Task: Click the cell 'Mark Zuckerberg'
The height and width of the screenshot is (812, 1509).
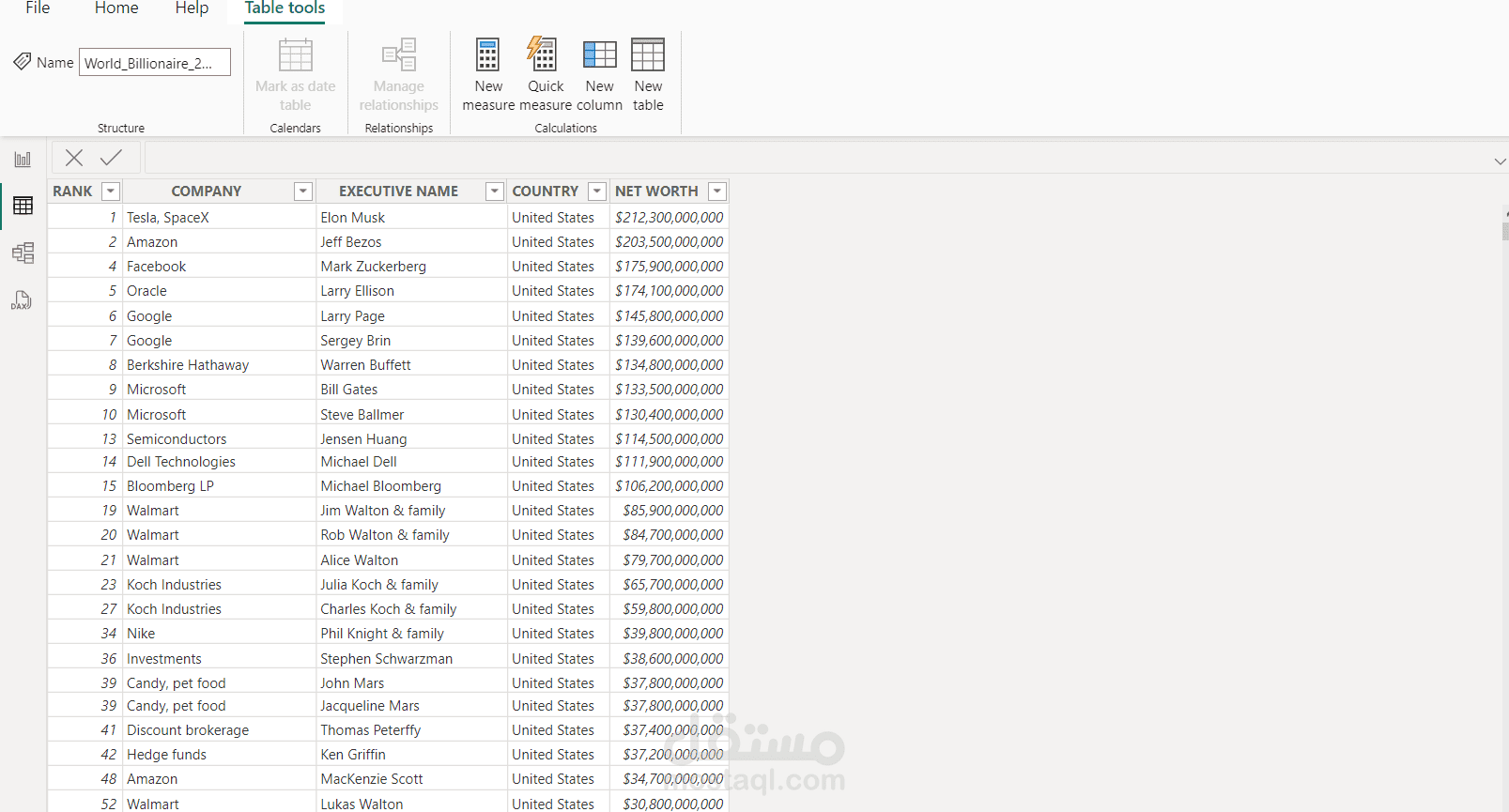Action: tap(411, 267)
